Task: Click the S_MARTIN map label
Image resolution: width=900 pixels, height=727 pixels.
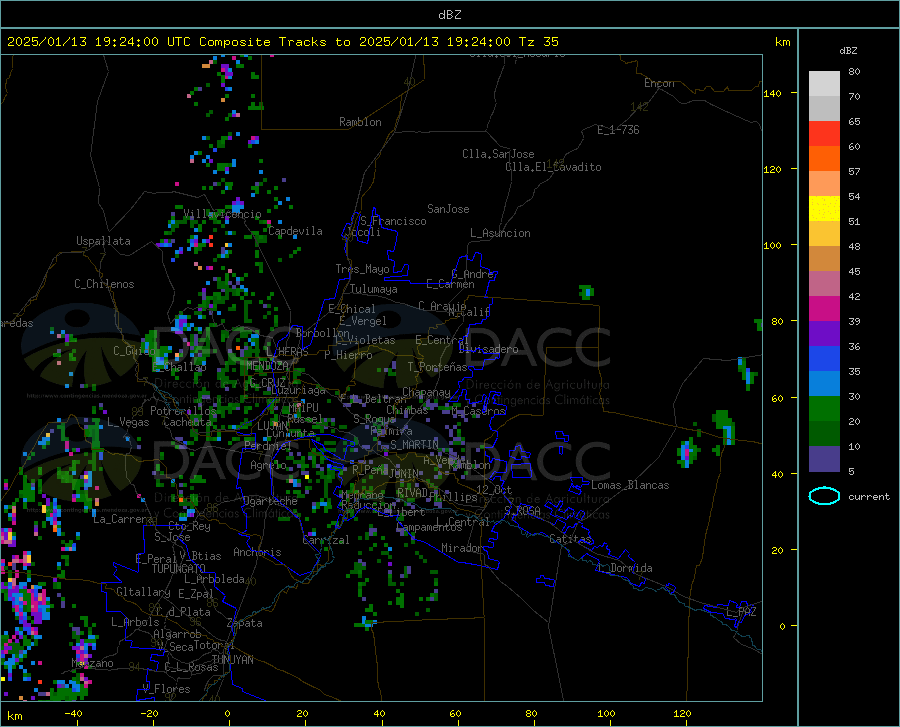Action: [x=414, y=445]
